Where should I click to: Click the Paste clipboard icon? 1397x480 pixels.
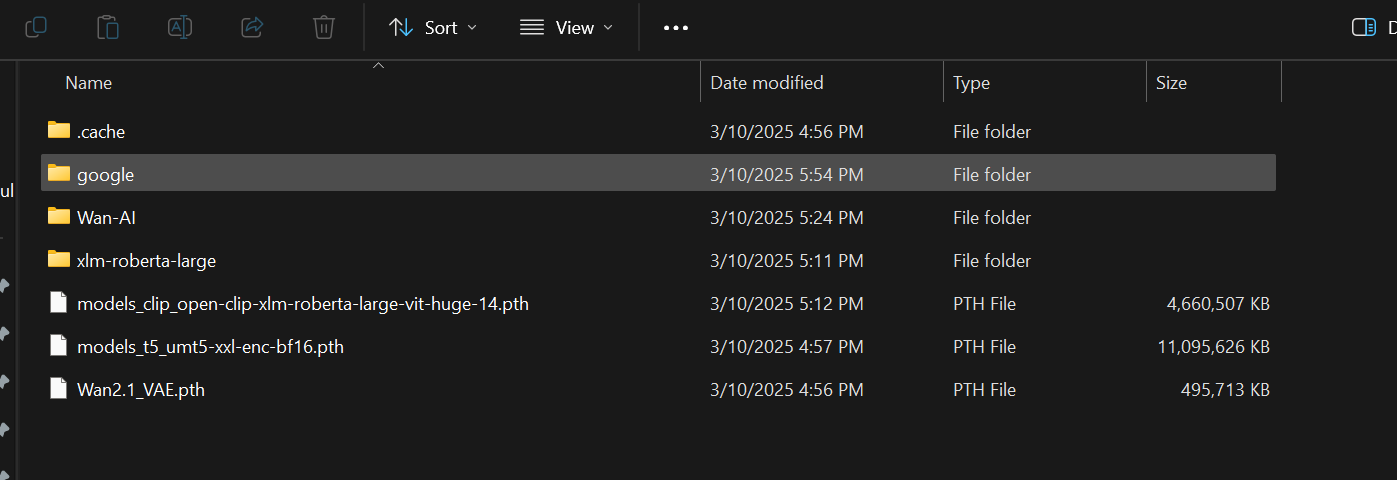[108, 27]
